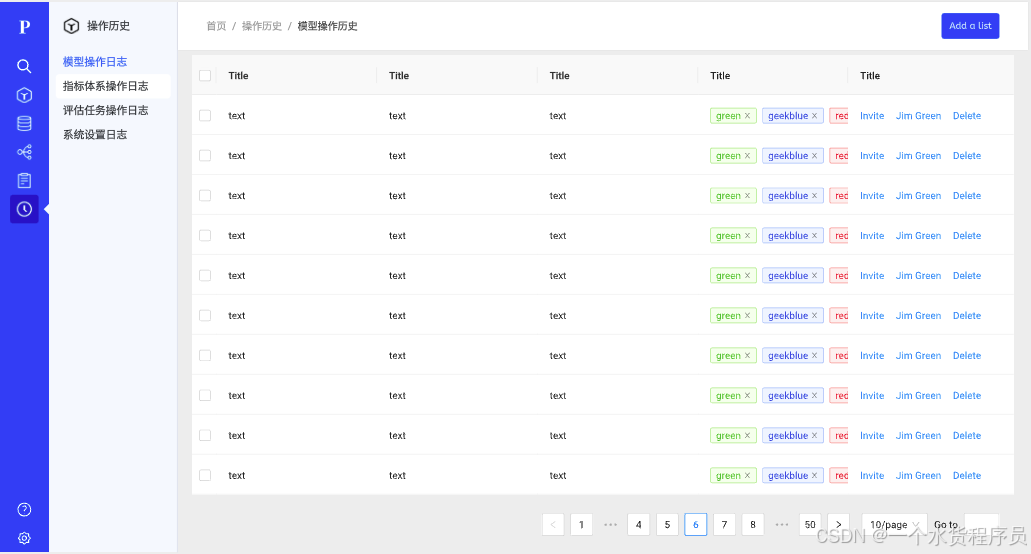Open the branching nodes icon in the sidebar
The width and height of the screenshot is (1031, 554).
pos(24,152)
